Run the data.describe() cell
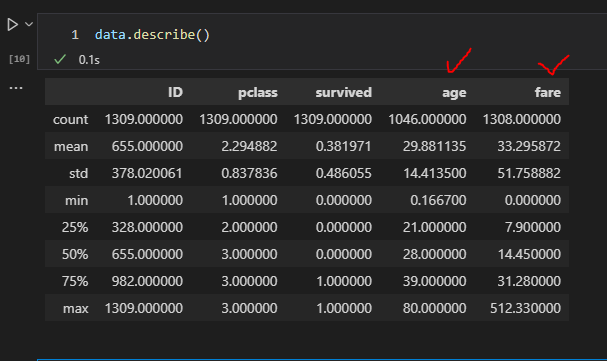 12,25
